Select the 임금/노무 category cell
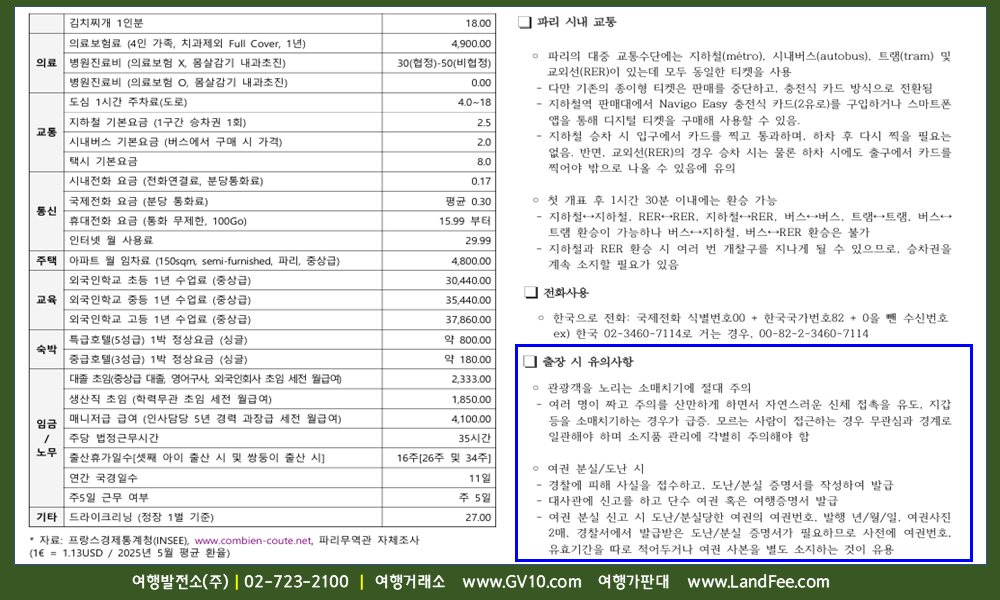 point(46,438)
